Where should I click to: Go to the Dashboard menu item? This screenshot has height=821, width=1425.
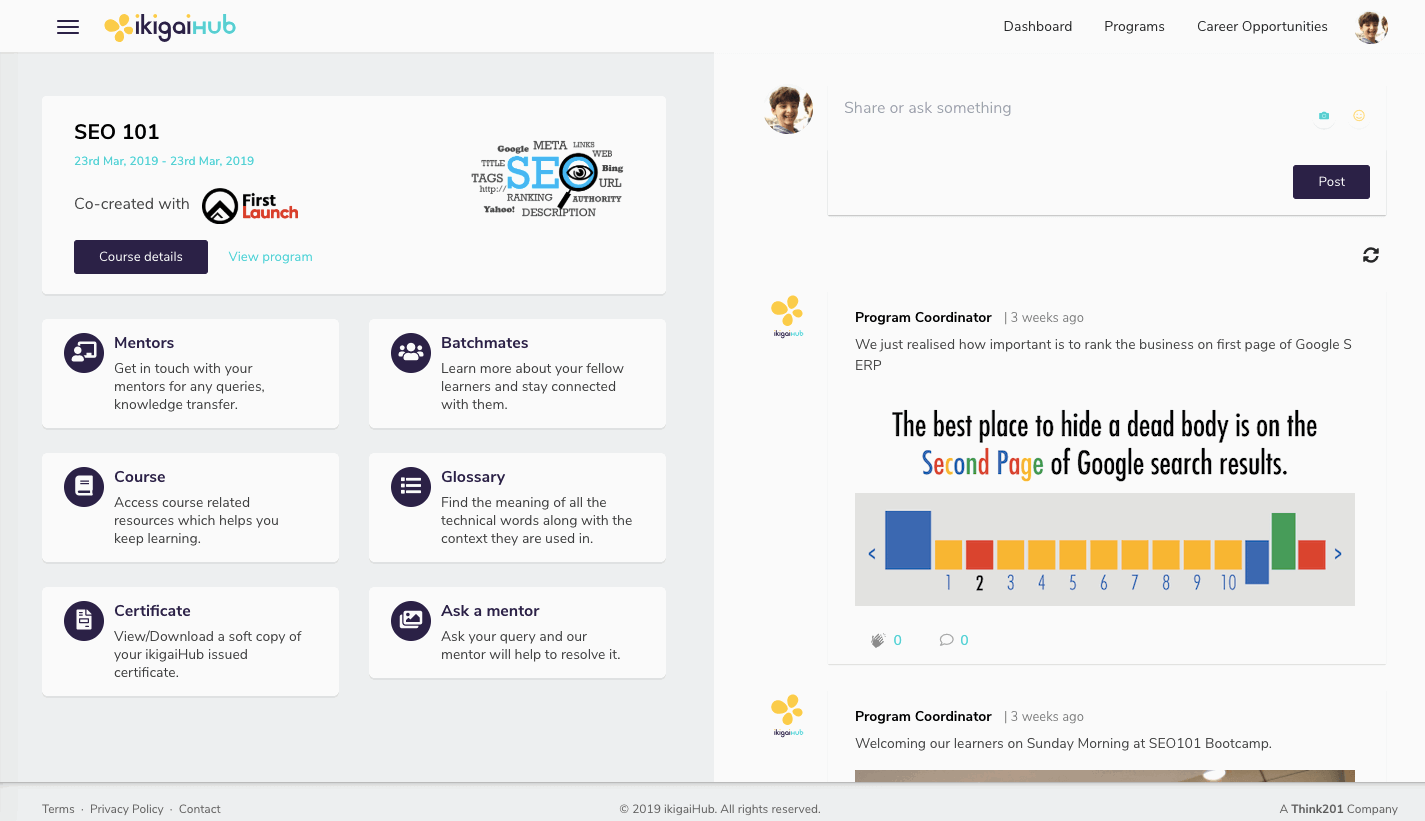1037,27
